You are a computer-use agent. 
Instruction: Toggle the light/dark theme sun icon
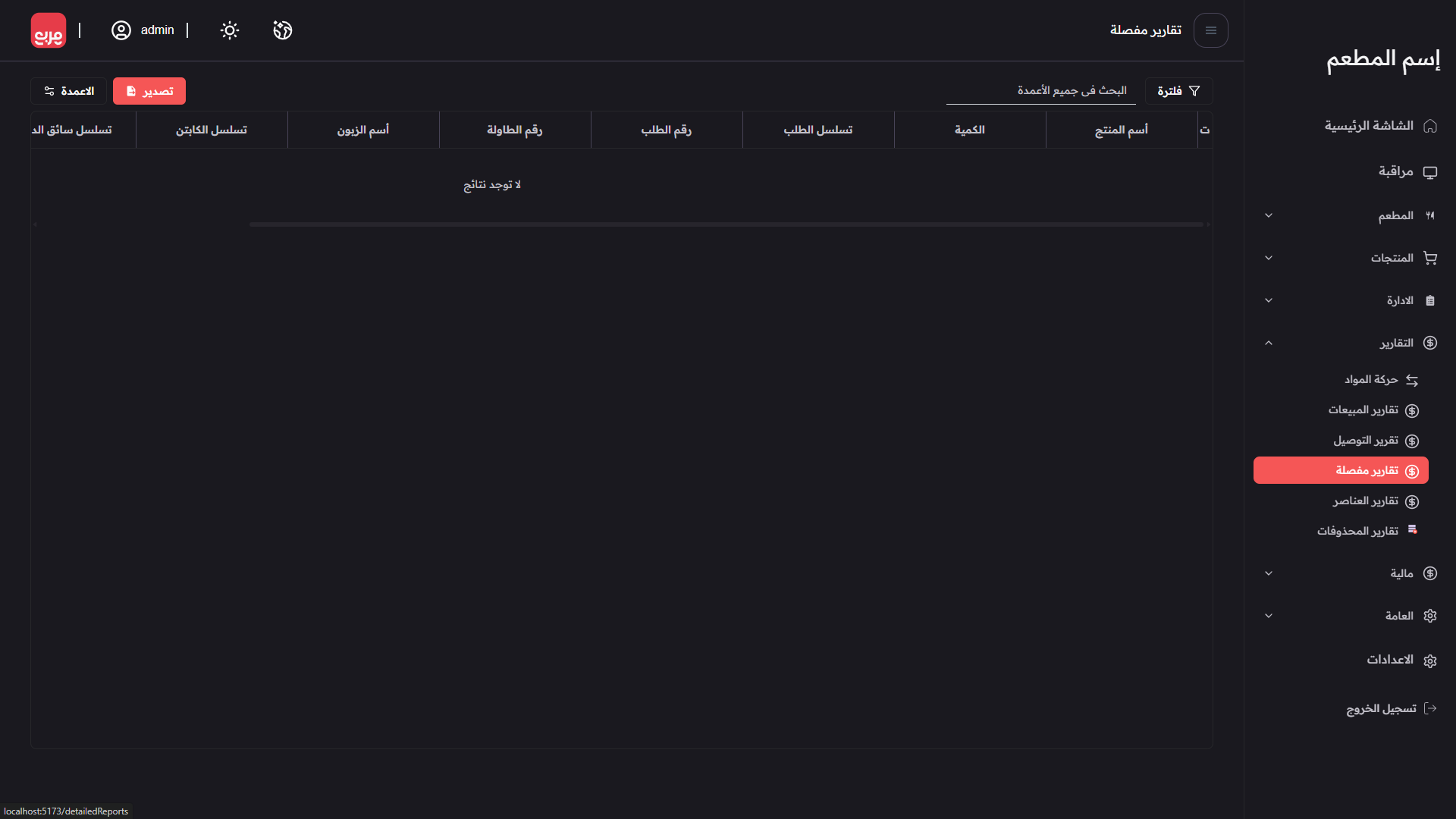coord(229,30)
